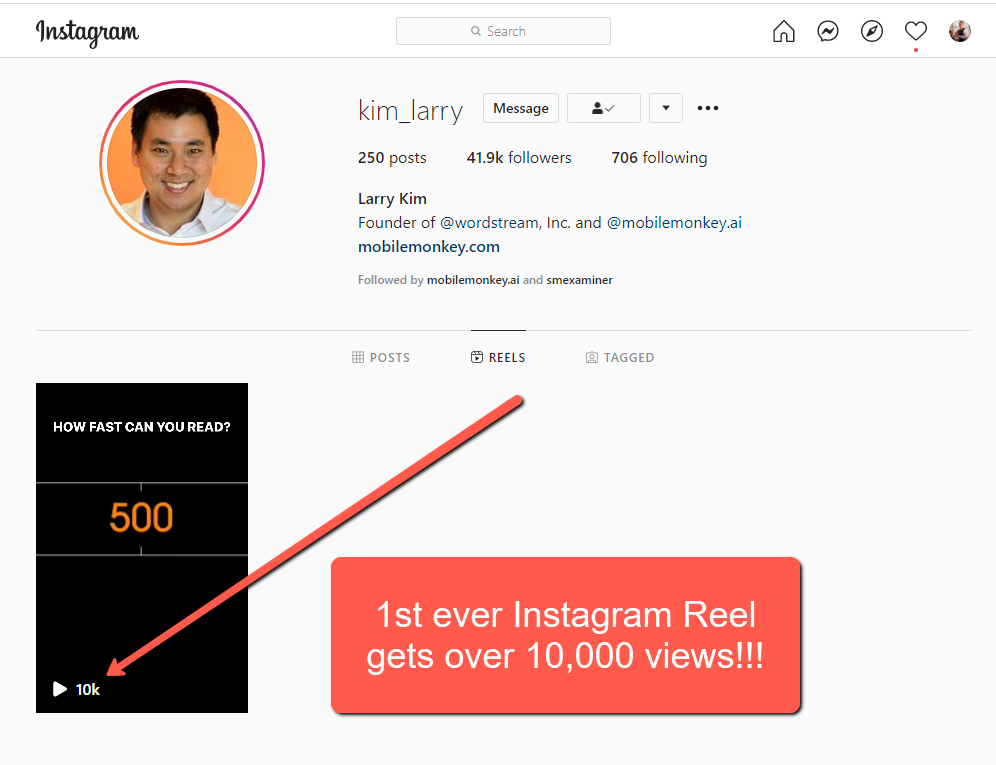Image resolution: width=996 pixels, height=765 pixels.
Task: Expand the suggested accounts dropdown arrow
Action: 666,108
